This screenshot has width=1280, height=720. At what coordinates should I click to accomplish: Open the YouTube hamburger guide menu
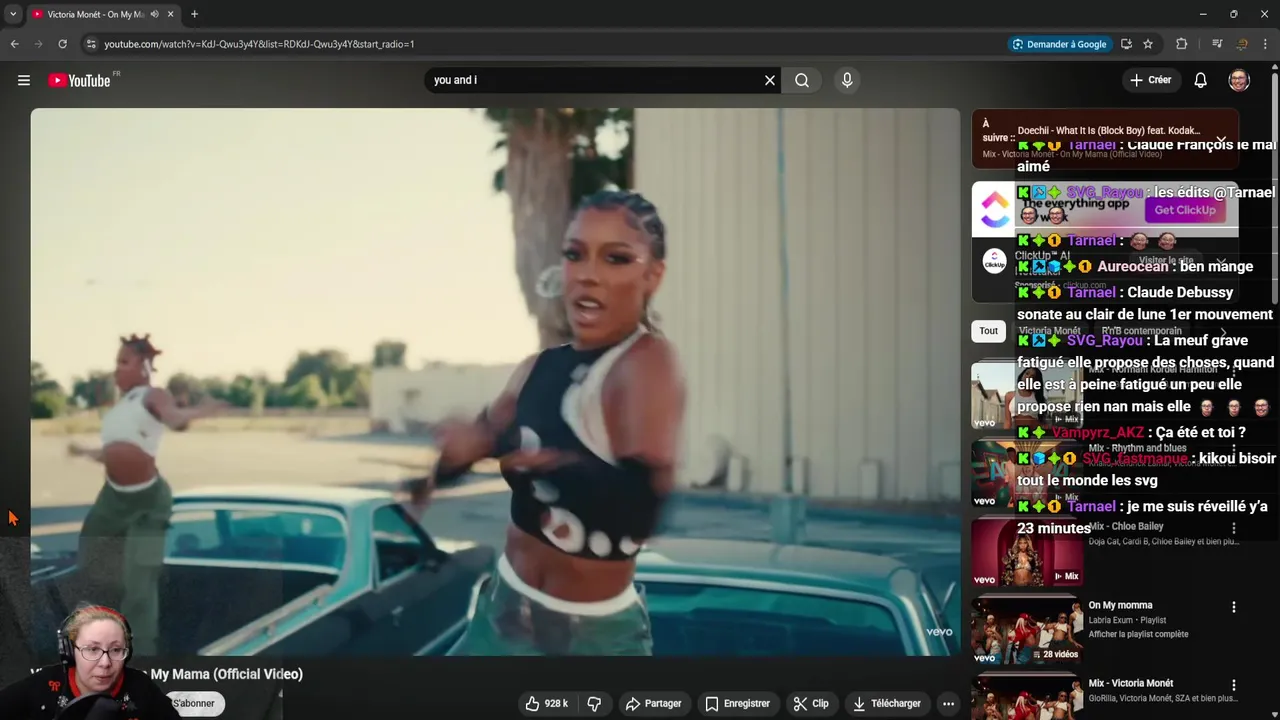click(24, 80)
